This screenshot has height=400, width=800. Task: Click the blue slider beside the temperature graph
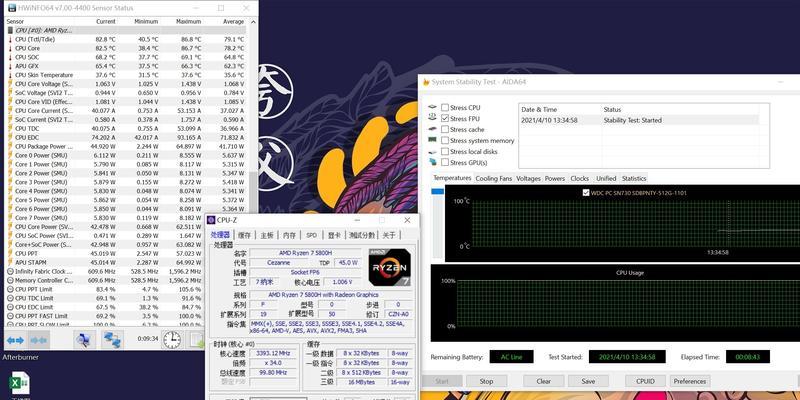[437, 191]
